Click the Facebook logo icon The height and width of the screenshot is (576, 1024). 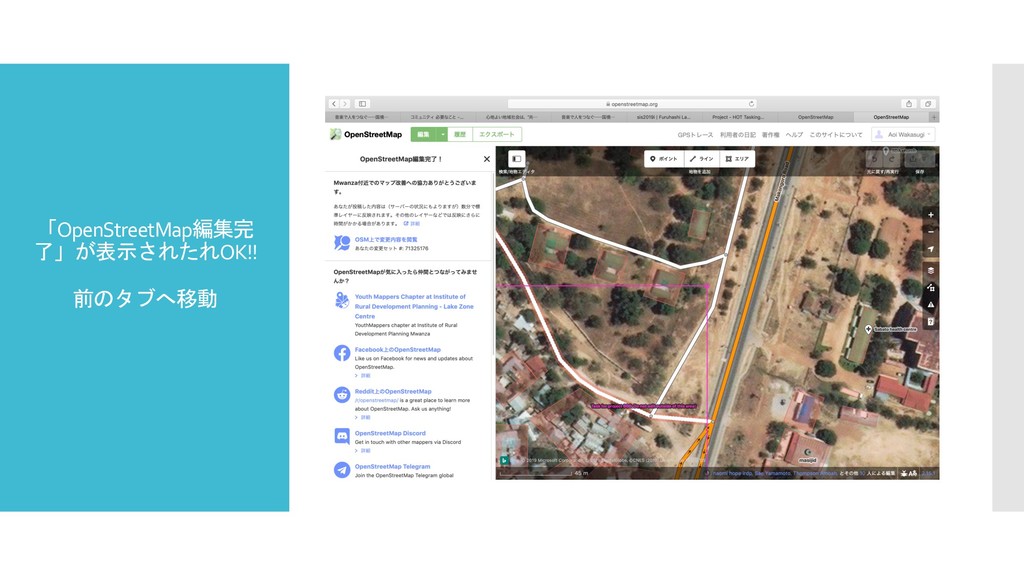[342, 353]
